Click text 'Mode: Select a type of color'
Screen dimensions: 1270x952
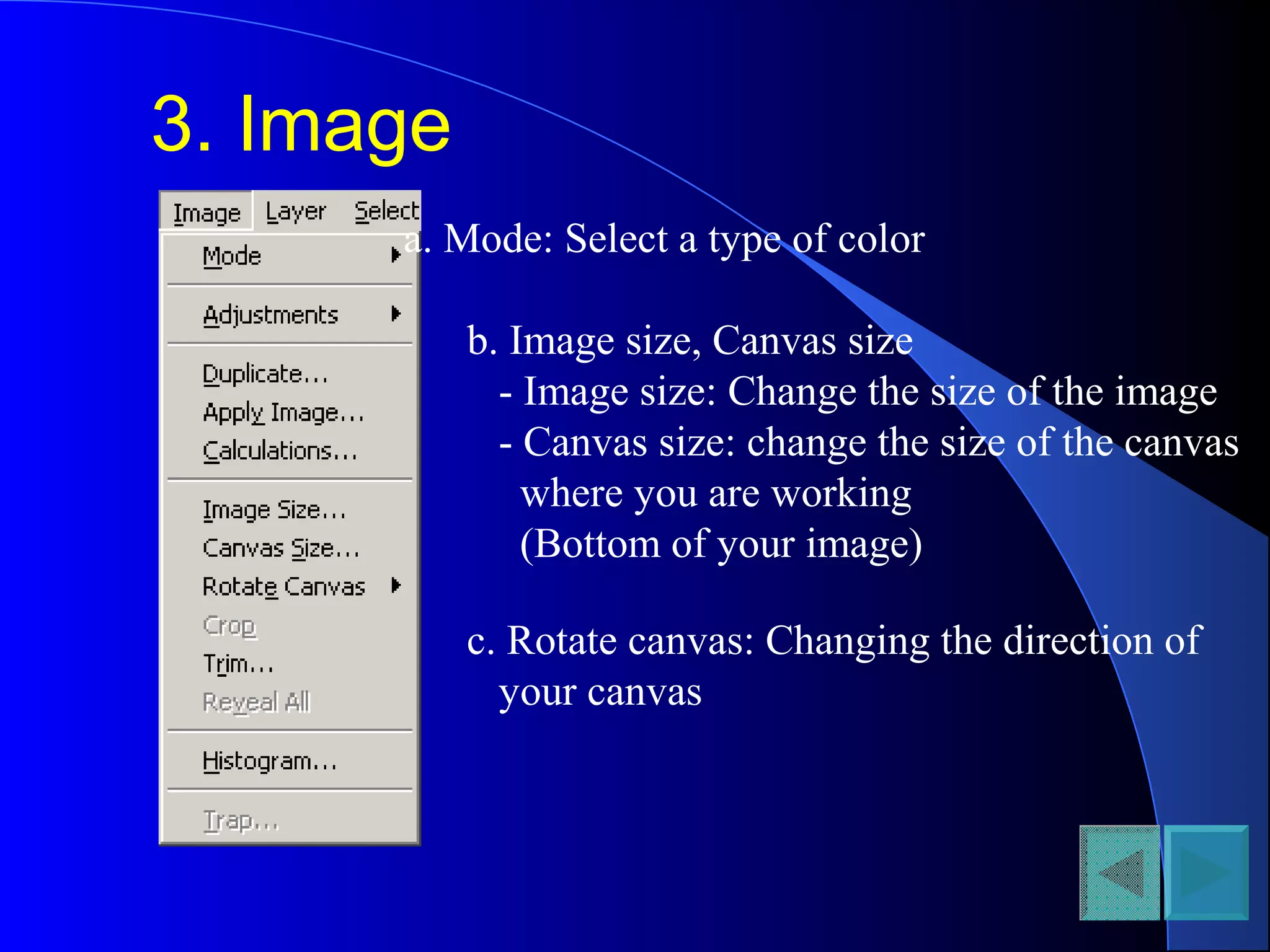click(x=684, y=239)
